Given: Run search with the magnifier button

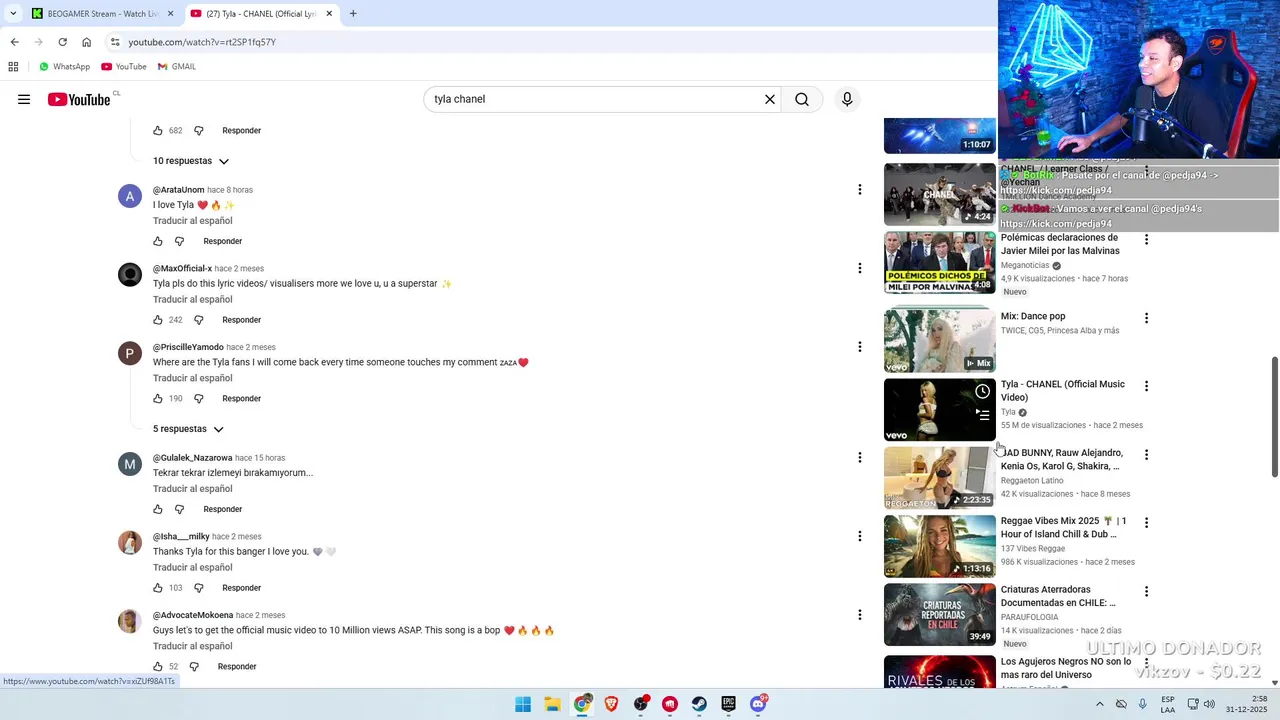Looking at the screenshot, I should click(x=802, y=99).
